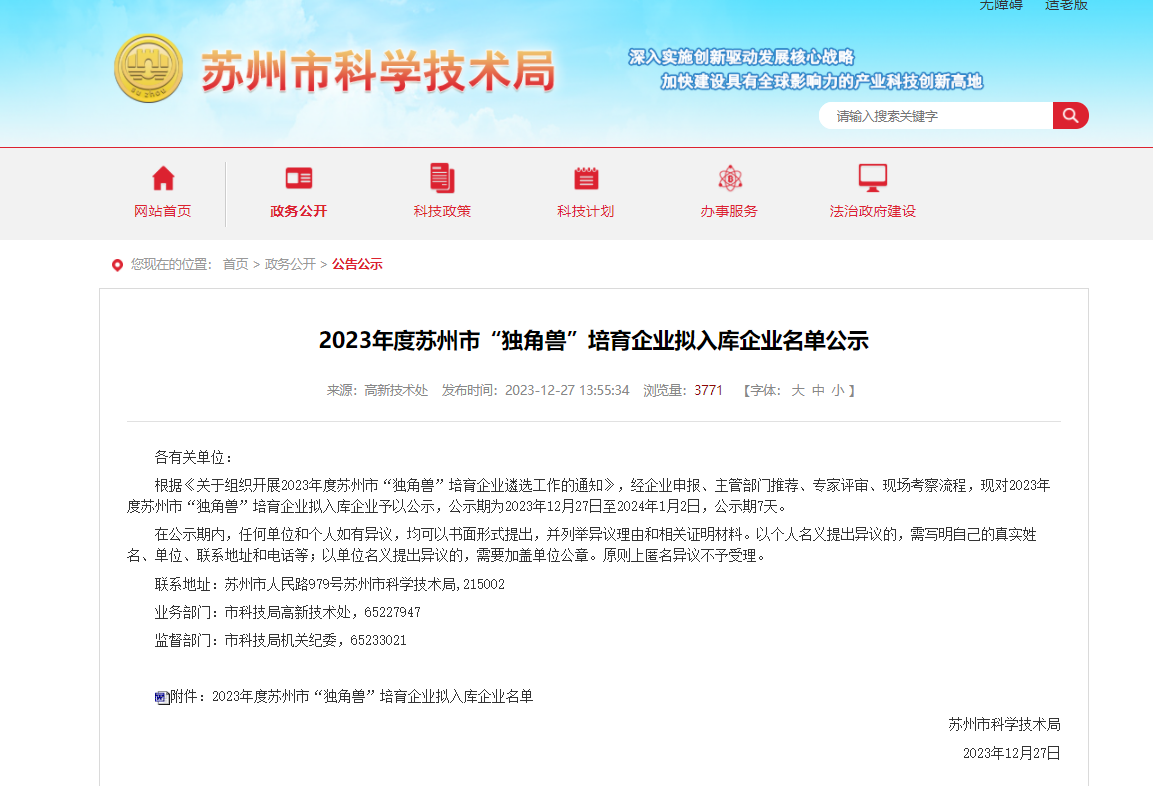Set font size to 小
Image resolution: width=1153 pixels, height=786 pixels.
[837, 390]
